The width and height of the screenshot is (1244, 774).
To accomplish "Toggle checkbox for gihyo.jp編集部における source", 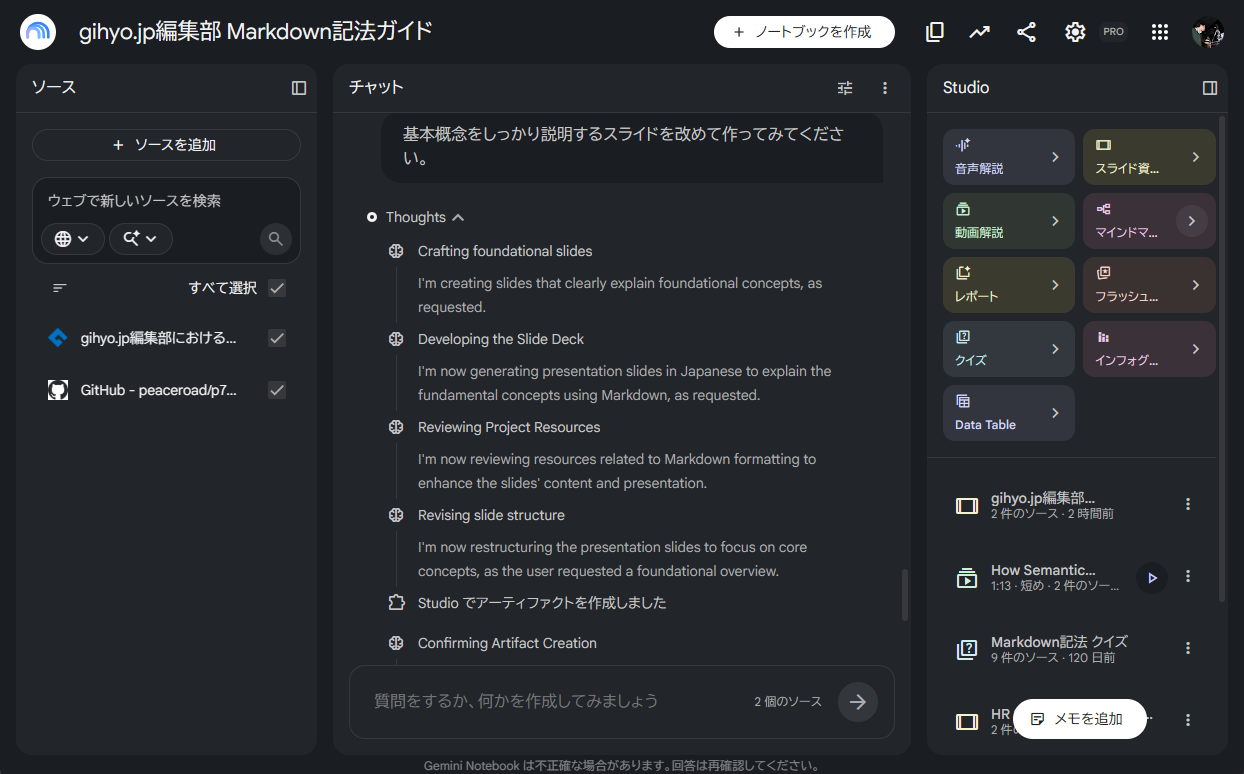I will [277, 338].
